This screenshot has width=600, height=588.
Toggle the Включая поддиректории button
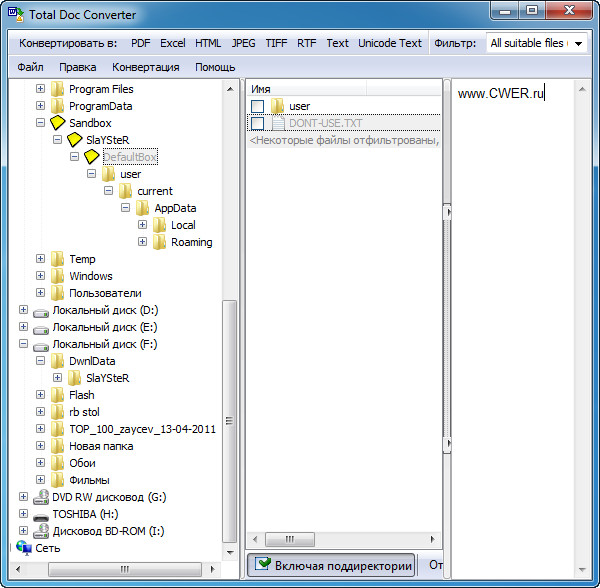point(332,565)
